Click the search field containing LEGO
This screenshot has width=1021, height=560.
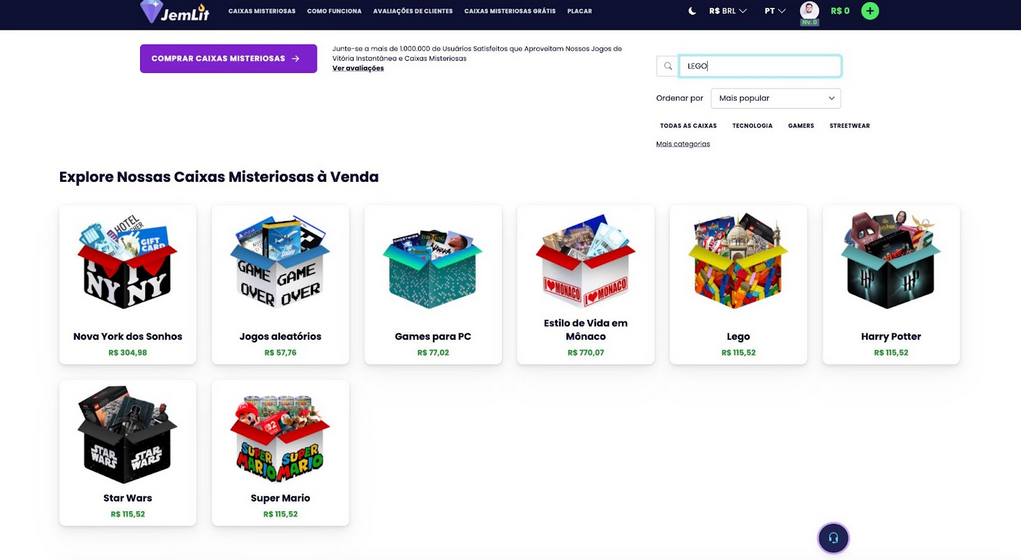coord(760,66)
